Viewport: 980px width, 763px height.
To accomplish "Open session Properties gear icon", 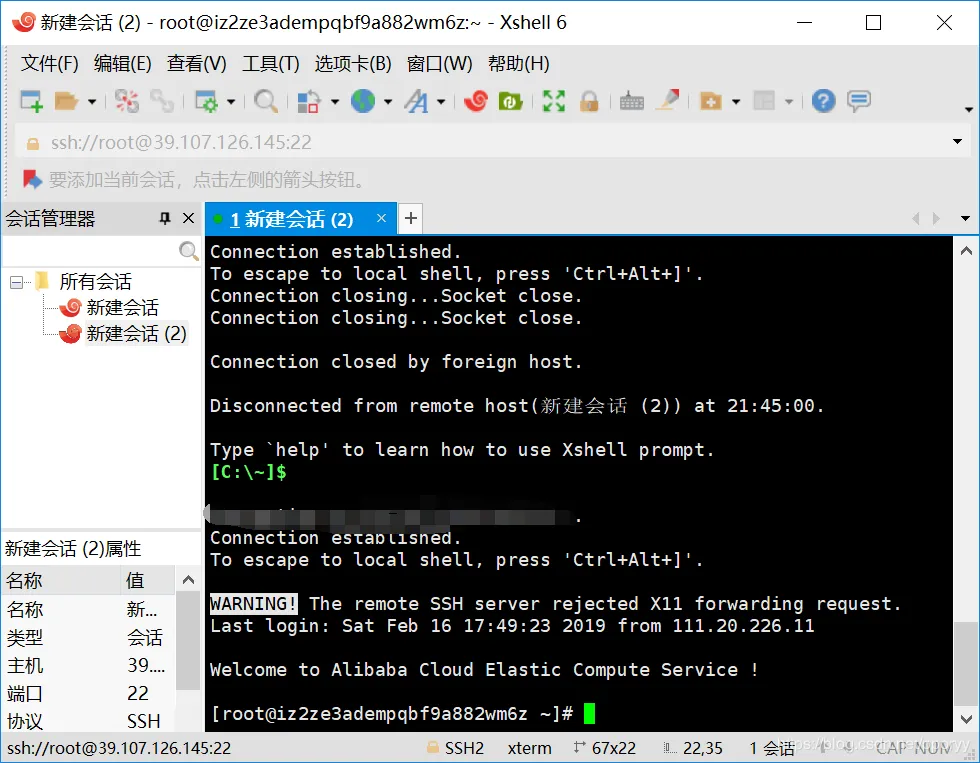I will pos(206,101).
